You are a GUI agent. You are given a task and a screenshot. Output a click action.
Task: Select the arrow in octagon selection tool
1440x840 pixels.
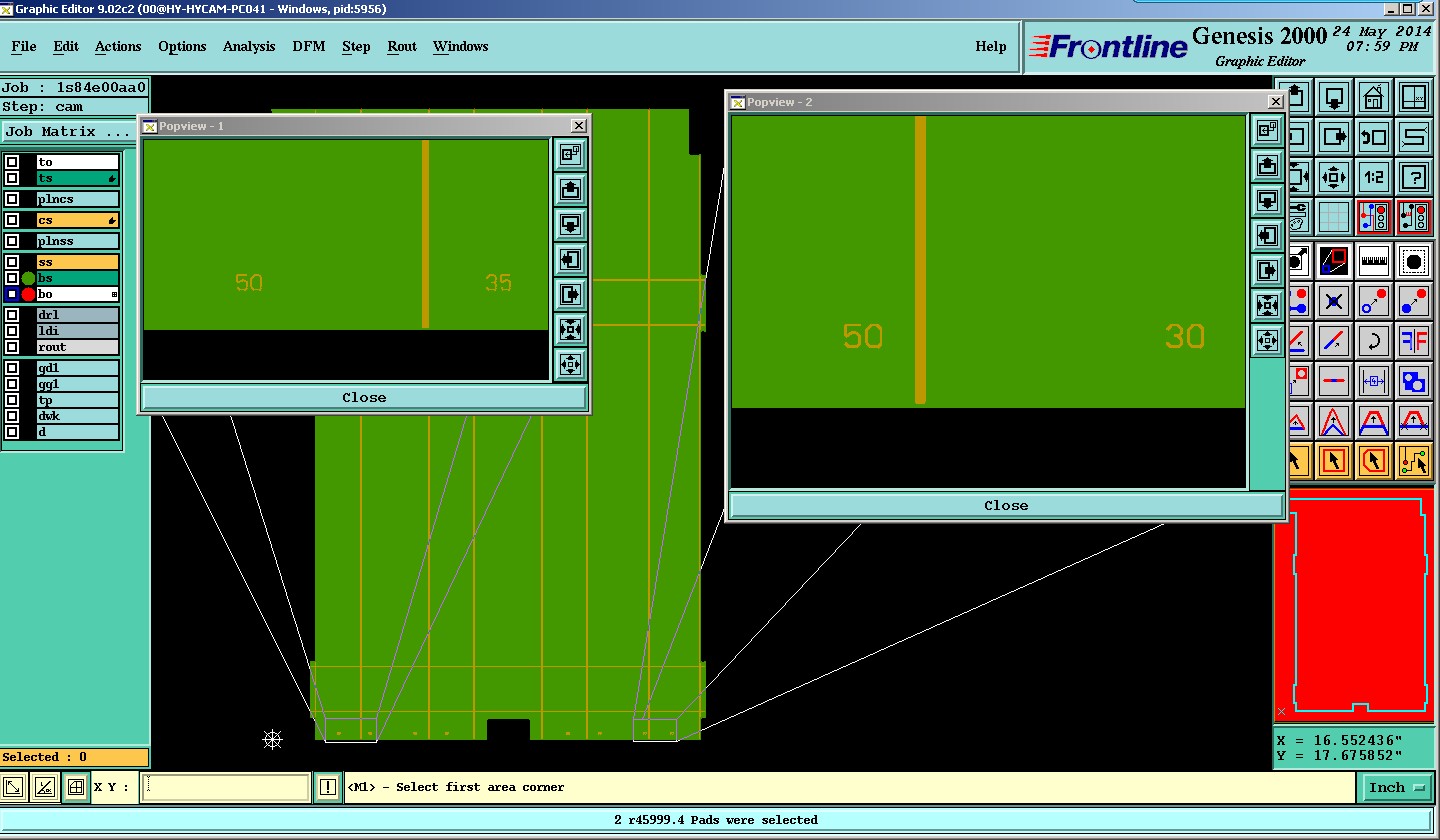click(1373, 461)
